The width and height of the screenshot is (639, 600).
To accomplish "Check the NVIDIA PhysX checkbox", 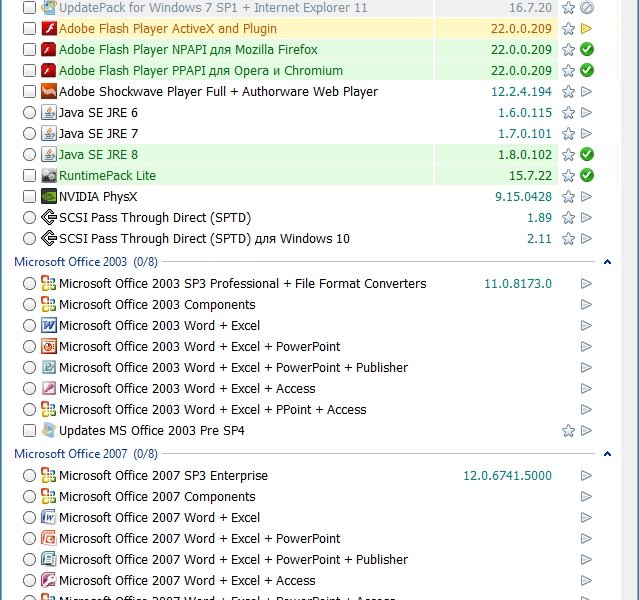I will pos(29,196).
